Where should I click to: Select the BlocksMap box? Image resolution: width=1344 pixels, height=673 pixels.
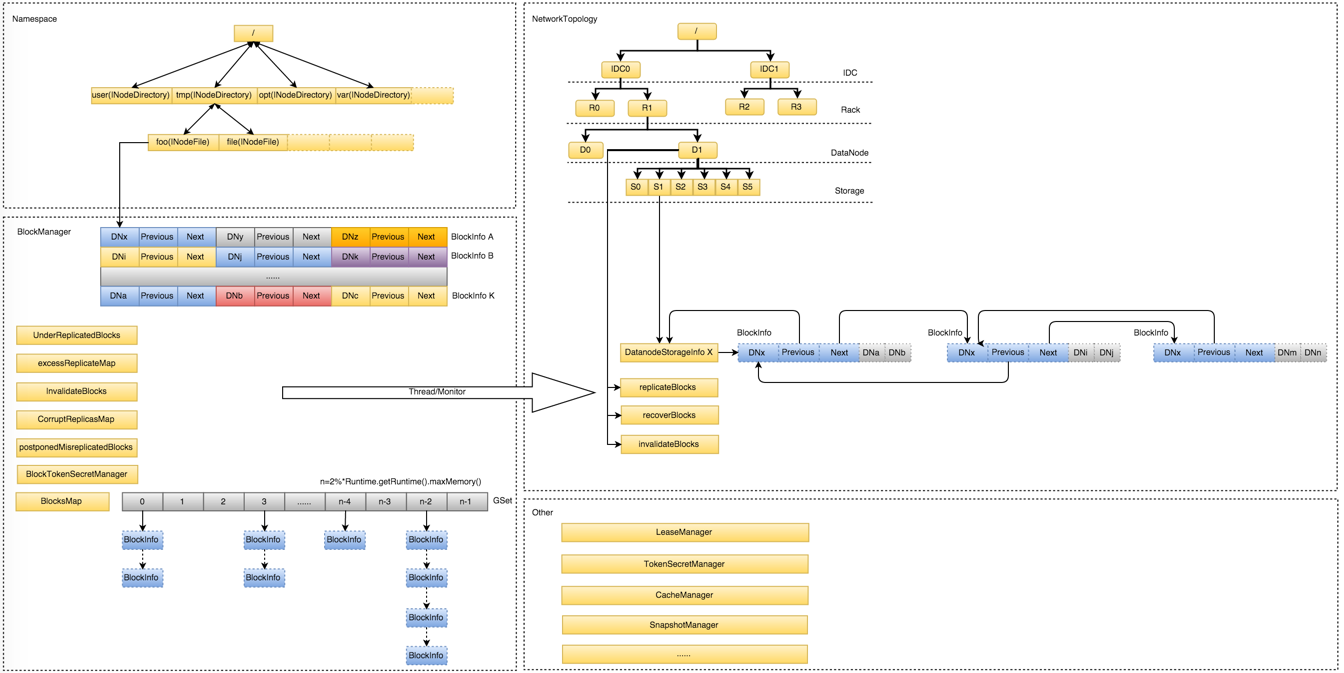pos(62,501)
